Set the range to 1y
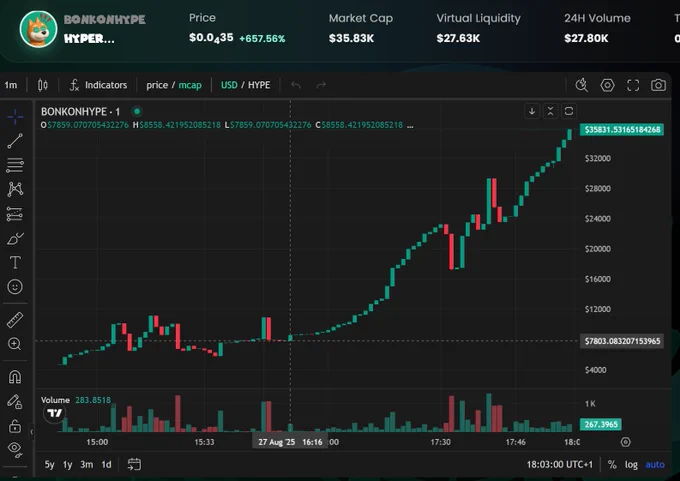Viewport: 680px width, 481px height. (x=67, y=465)
